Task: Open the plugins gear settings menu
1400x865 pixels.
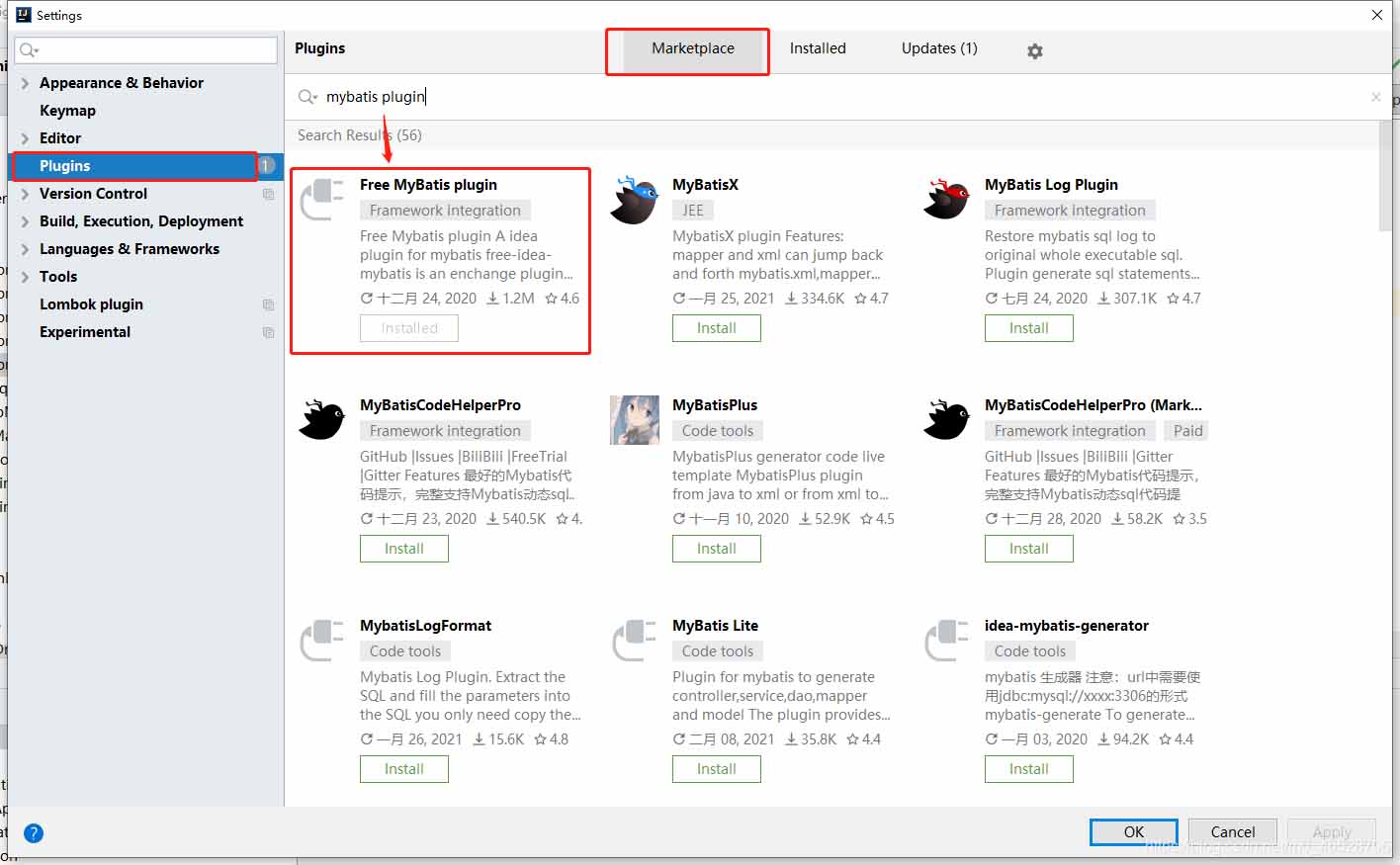Action: pyautogui.click(x=1035, y=50)
